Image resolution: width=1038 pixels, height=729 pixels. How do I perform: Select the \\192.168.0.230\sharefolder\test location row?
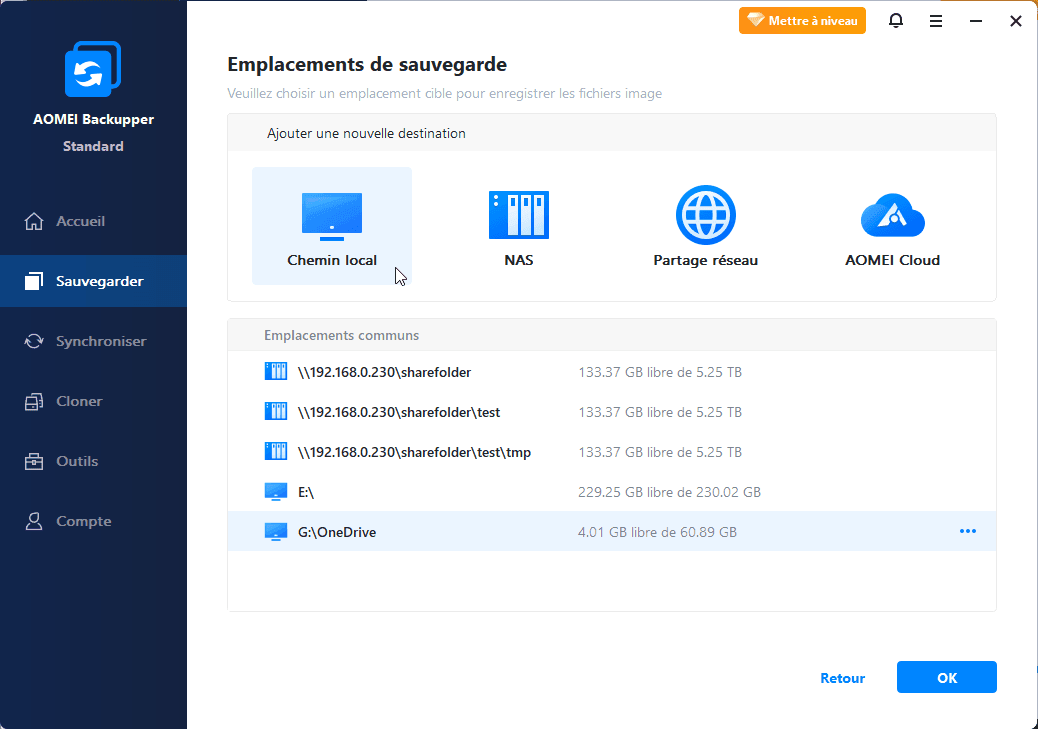point(612,412)
